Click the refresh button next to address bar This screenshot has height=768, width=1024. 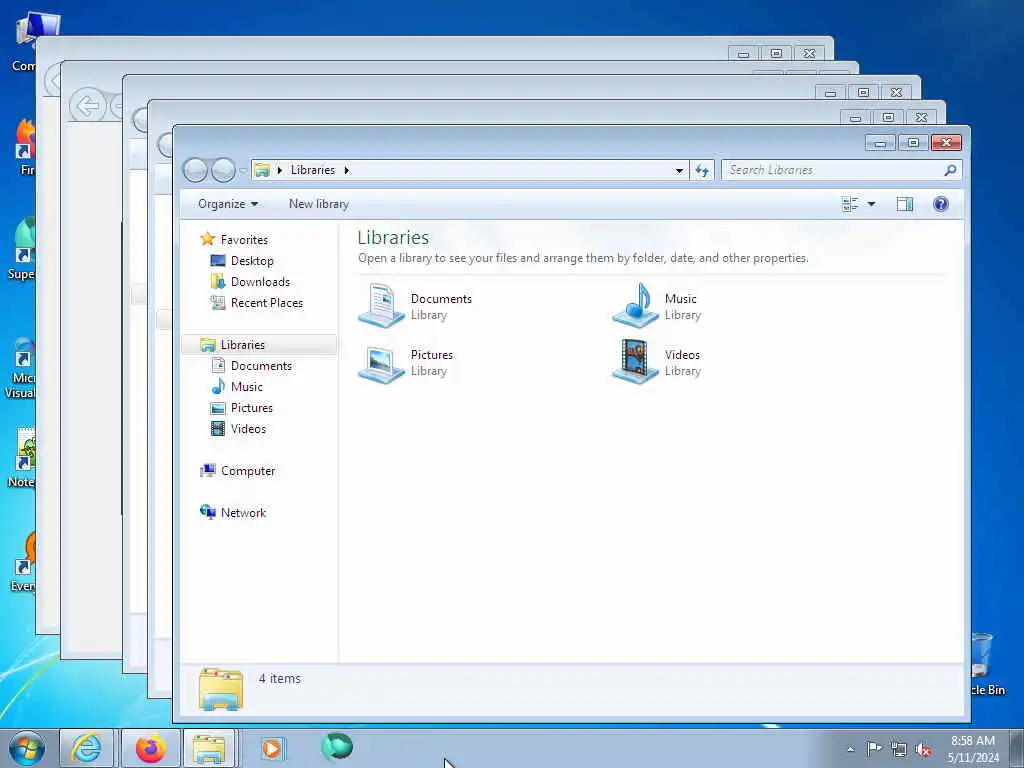[702, 170]
